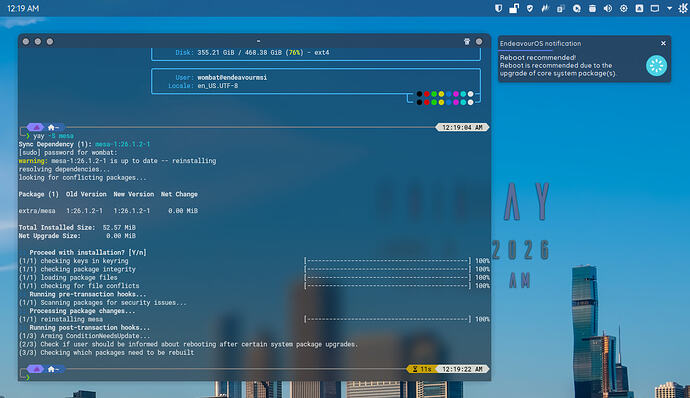Click 'Running pre-transaction hooks...' line

[x=88, y=295]
